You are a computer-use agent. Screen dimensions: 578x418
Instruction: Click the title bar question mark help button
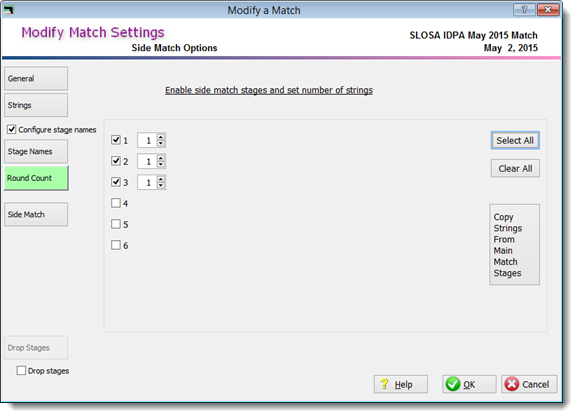tap(524, 10)
